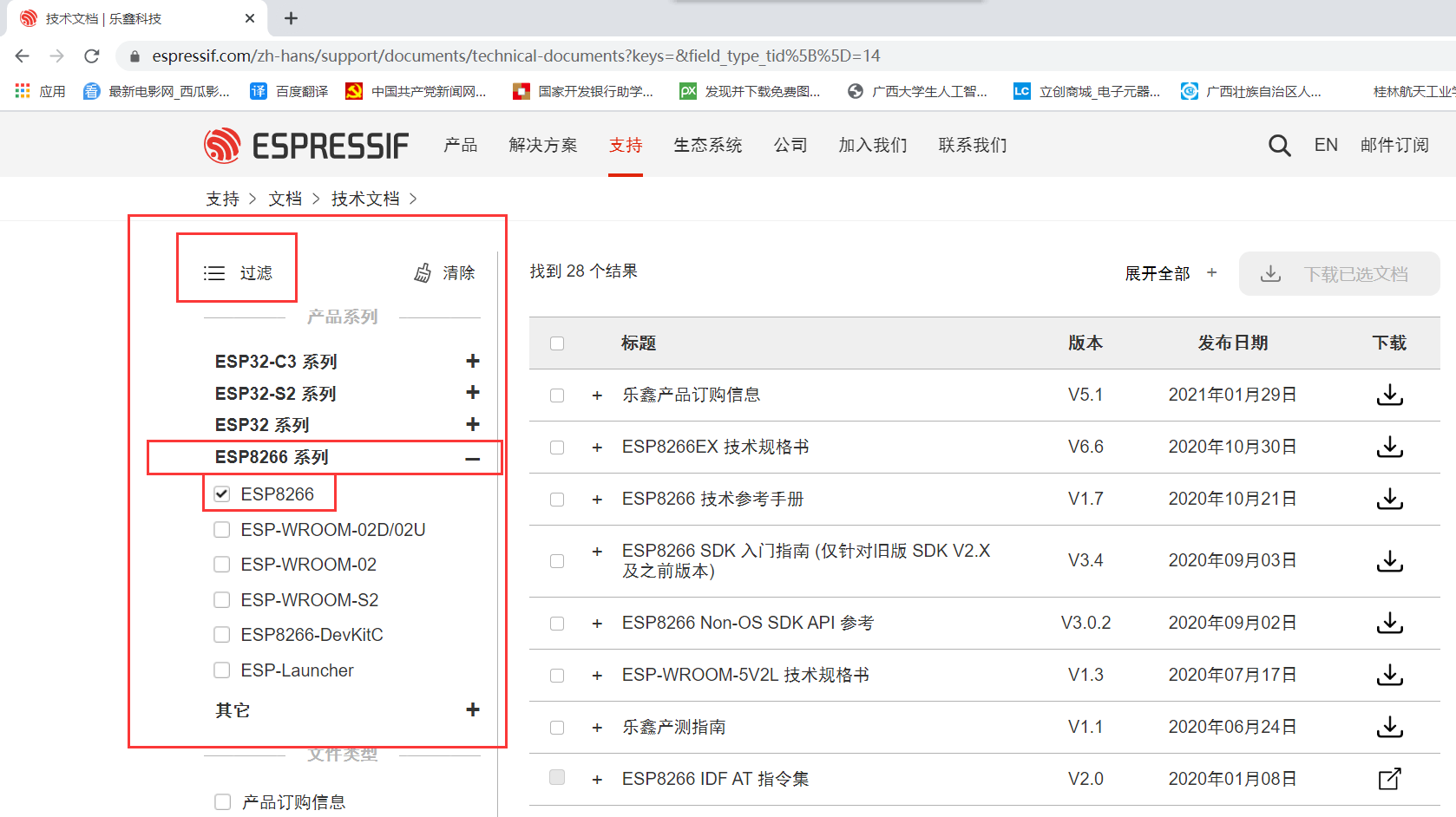This screenshot has width=1456, height=817.
Task: Uncheck the ESP8266 filter checkbox
Action: coord(222,494)
